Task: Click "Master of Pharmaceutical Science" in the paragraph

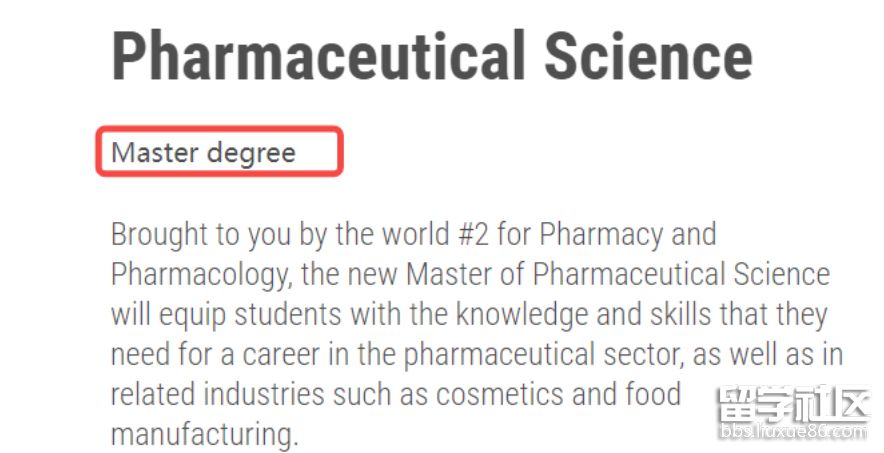Action: [x=618, y=274]
